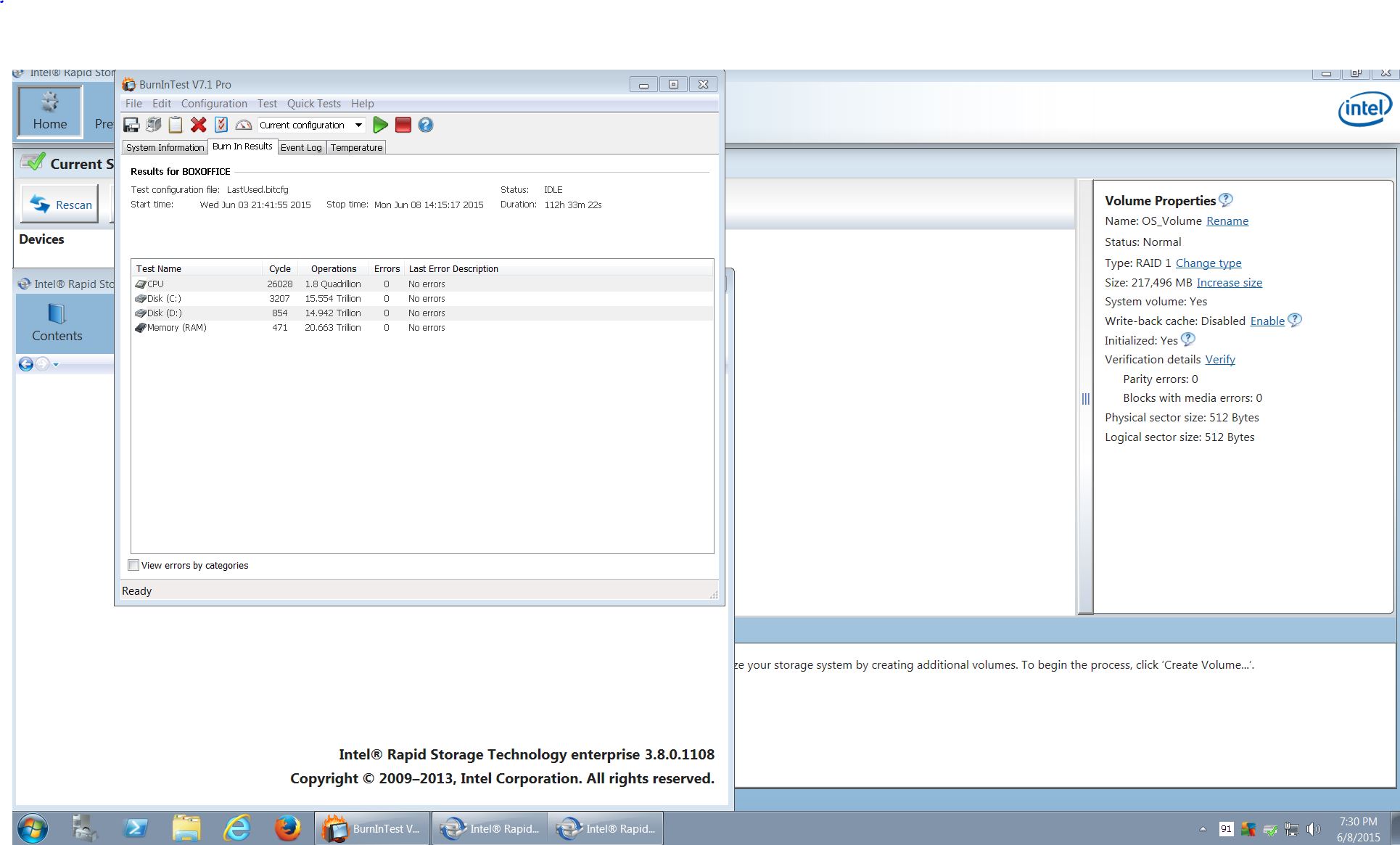This screenshot has height=845, width=1400.
Task: Click help icon next to Volume Properties
Action: pyautogui.click(x=1226, y=199)
